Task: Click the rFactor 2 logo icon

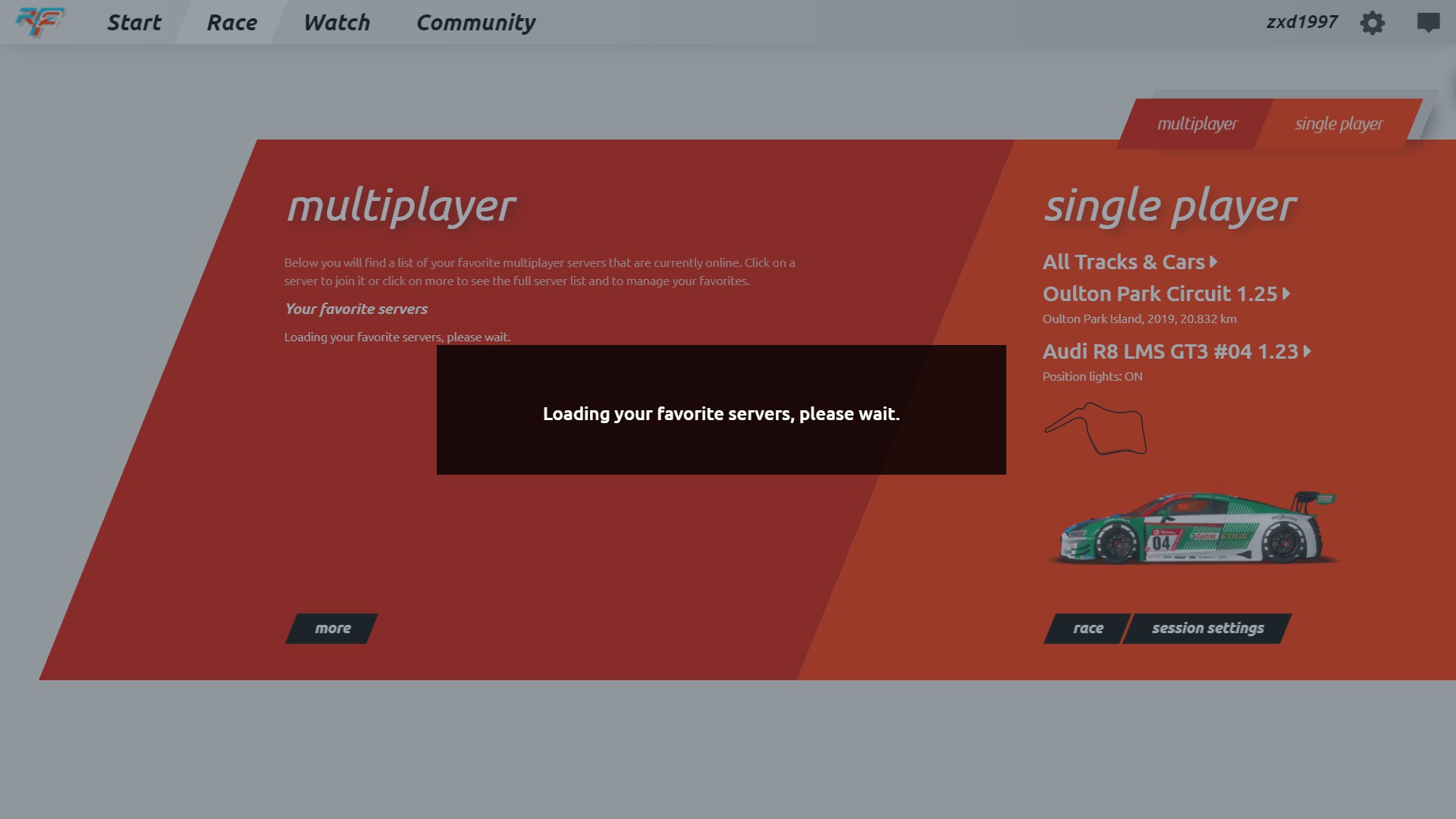Action: (40, 21)
